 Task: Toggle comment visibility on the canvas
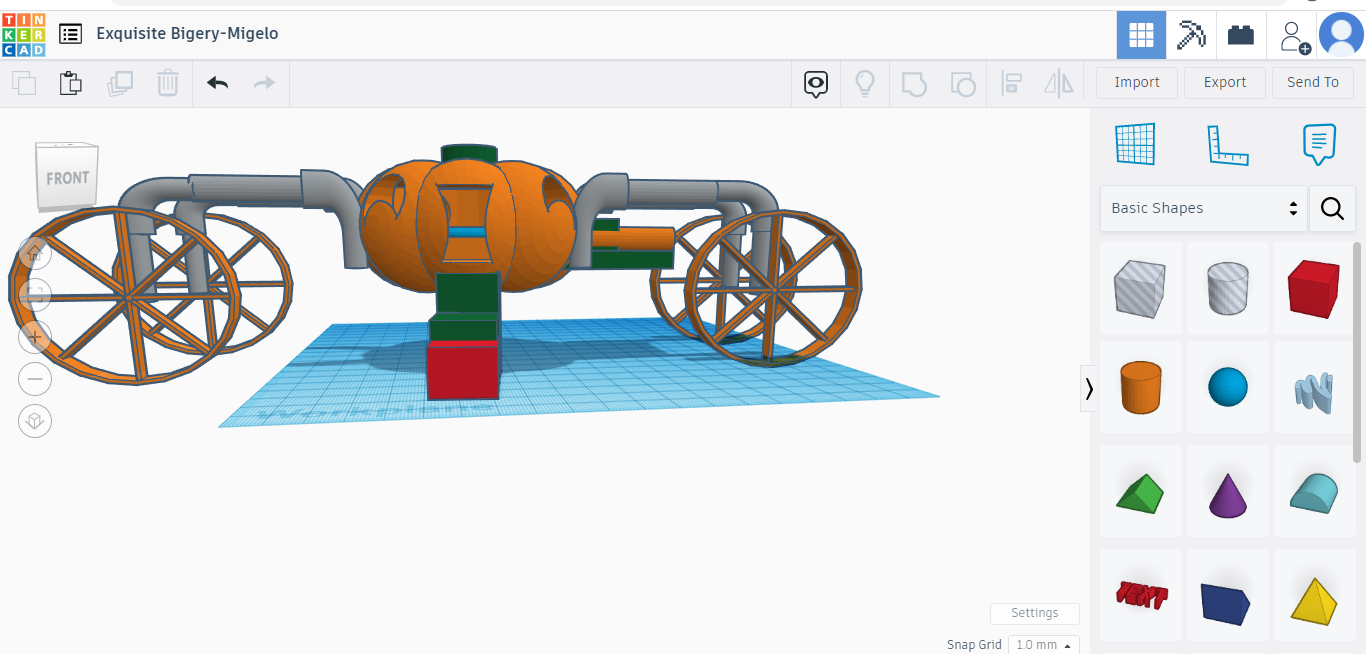[x=815, y=83]
